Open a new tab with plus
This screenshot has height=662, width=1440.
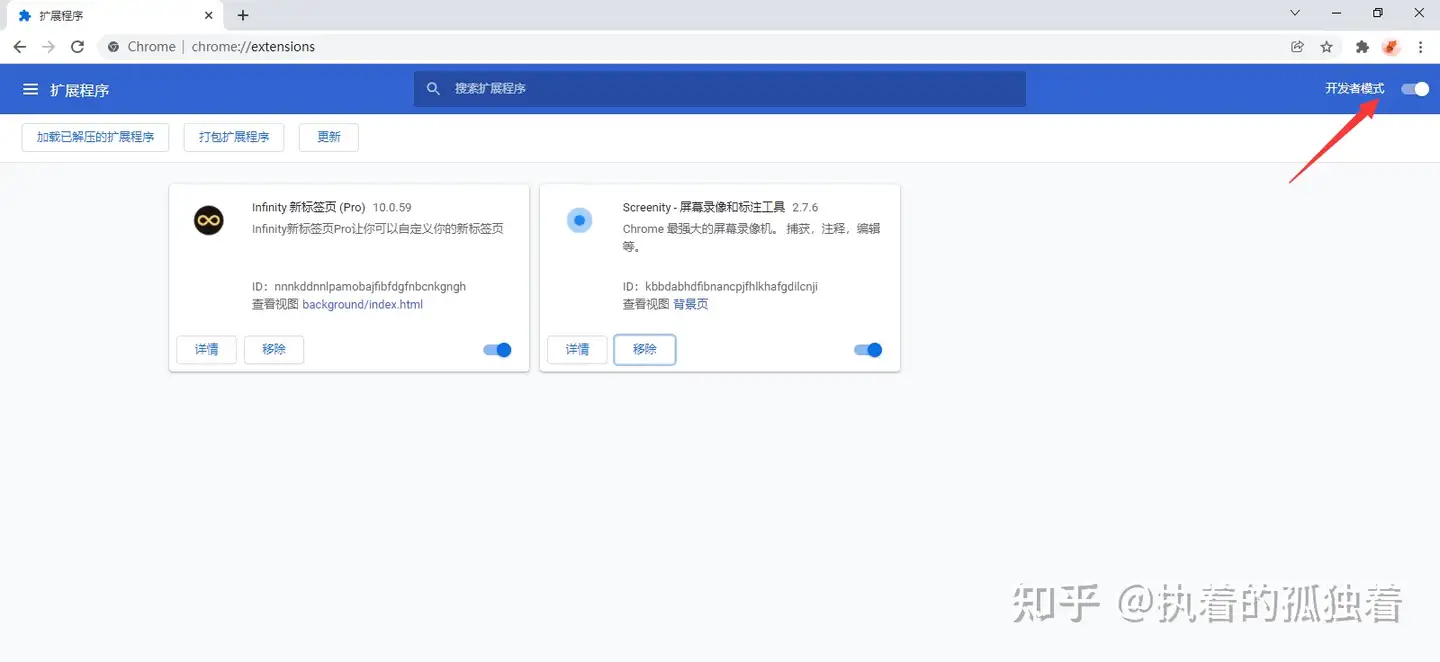243,15
